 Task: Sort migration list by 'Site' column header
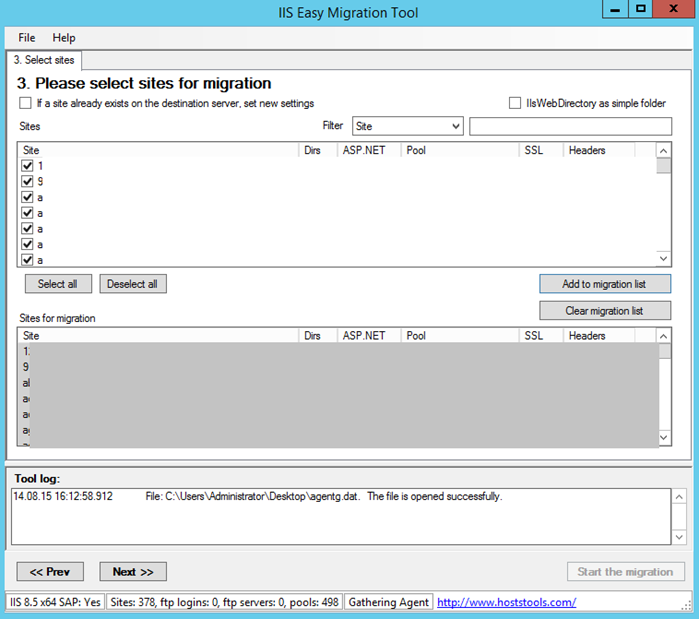(x=158, y=336)
